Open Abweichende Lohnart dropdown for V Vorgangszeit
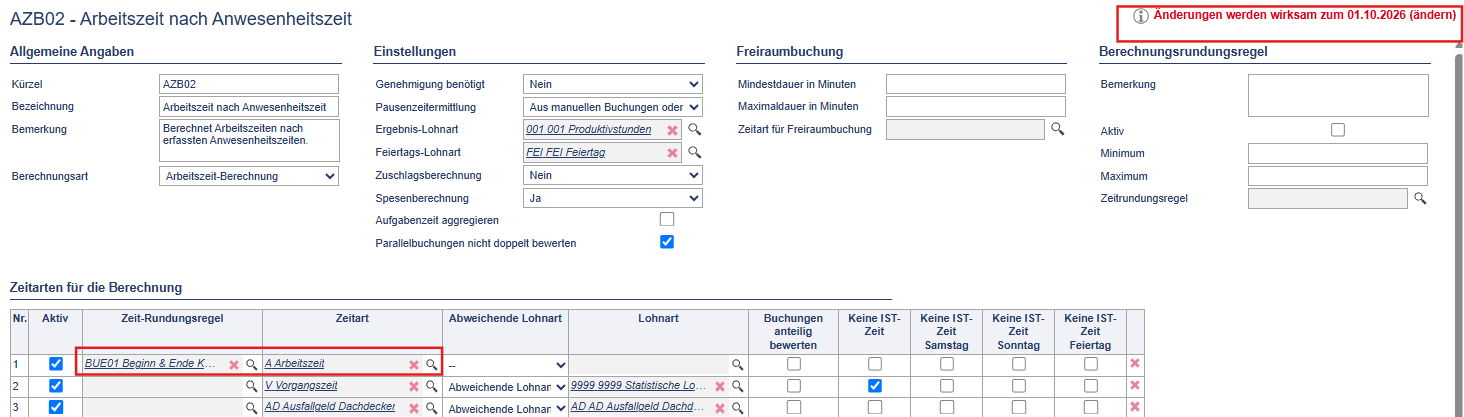The height and width of the screenshot is (417, 1464). 507,387
